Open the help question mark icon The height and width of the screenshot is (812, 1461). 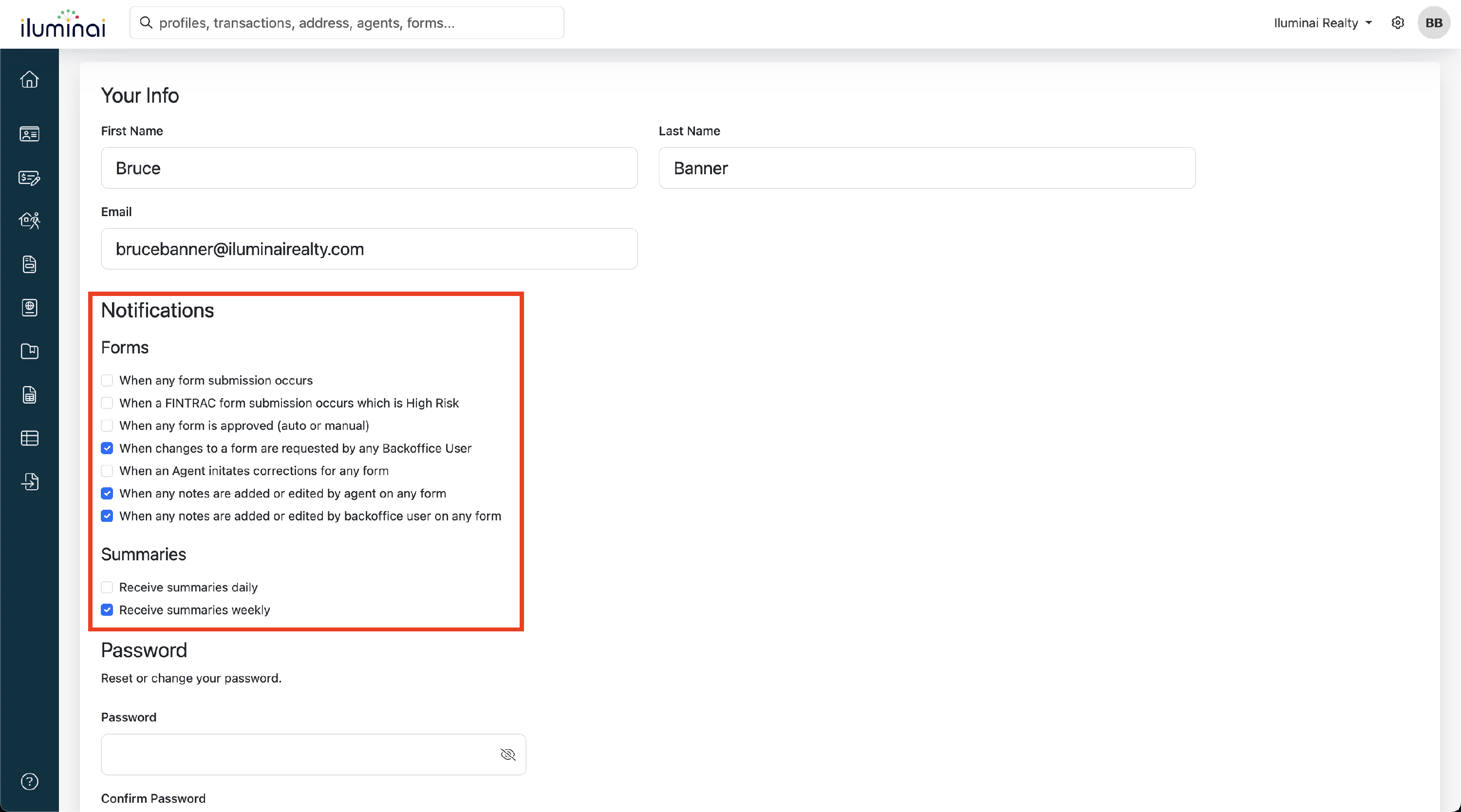click(30, 781)
